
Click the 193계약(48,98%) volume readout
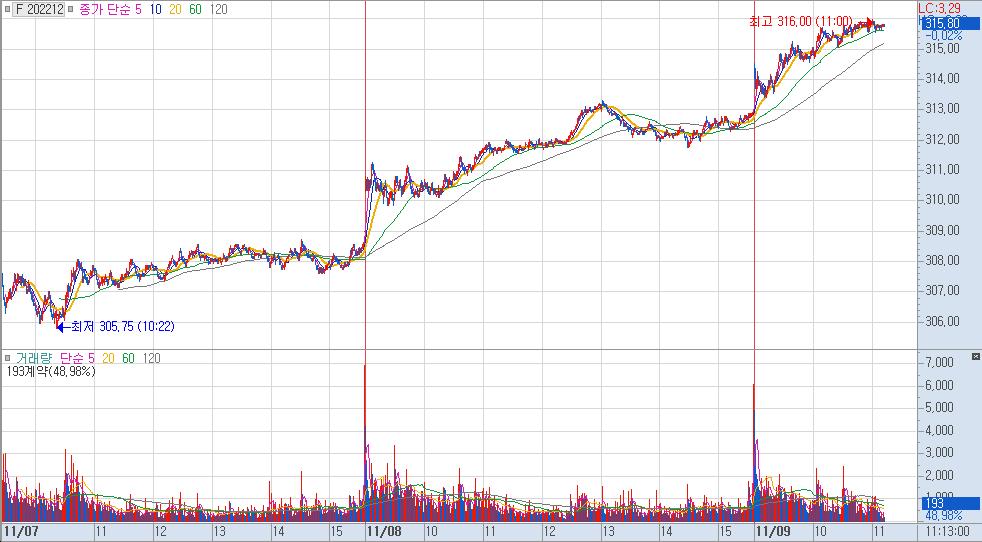[51, 372]
